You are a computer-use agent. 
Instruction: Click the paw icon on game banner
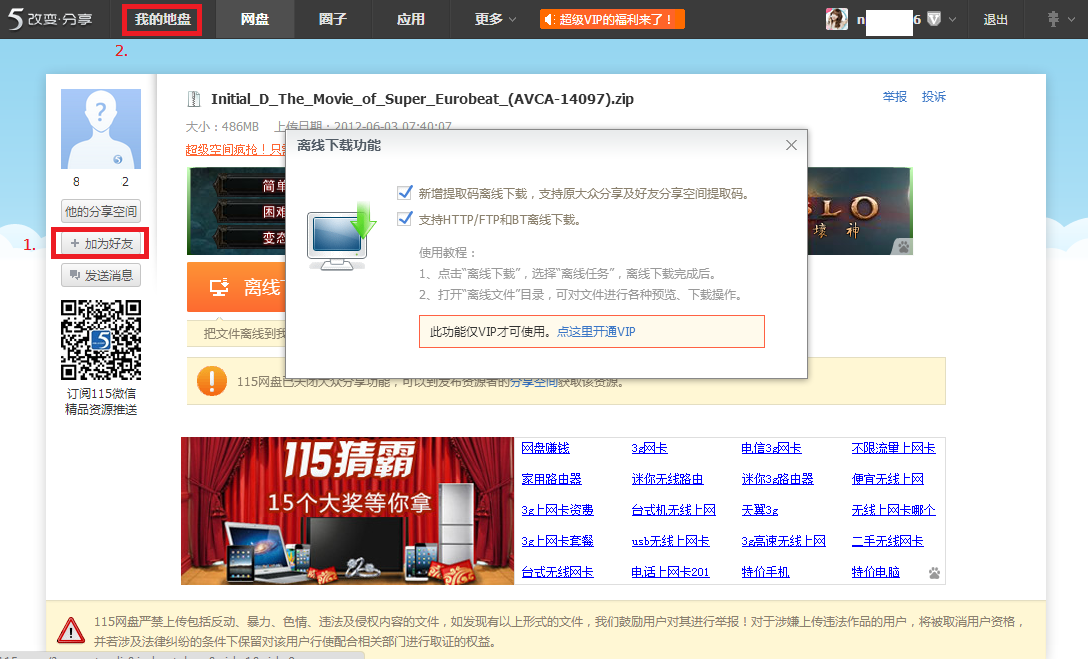coord(903,246)
